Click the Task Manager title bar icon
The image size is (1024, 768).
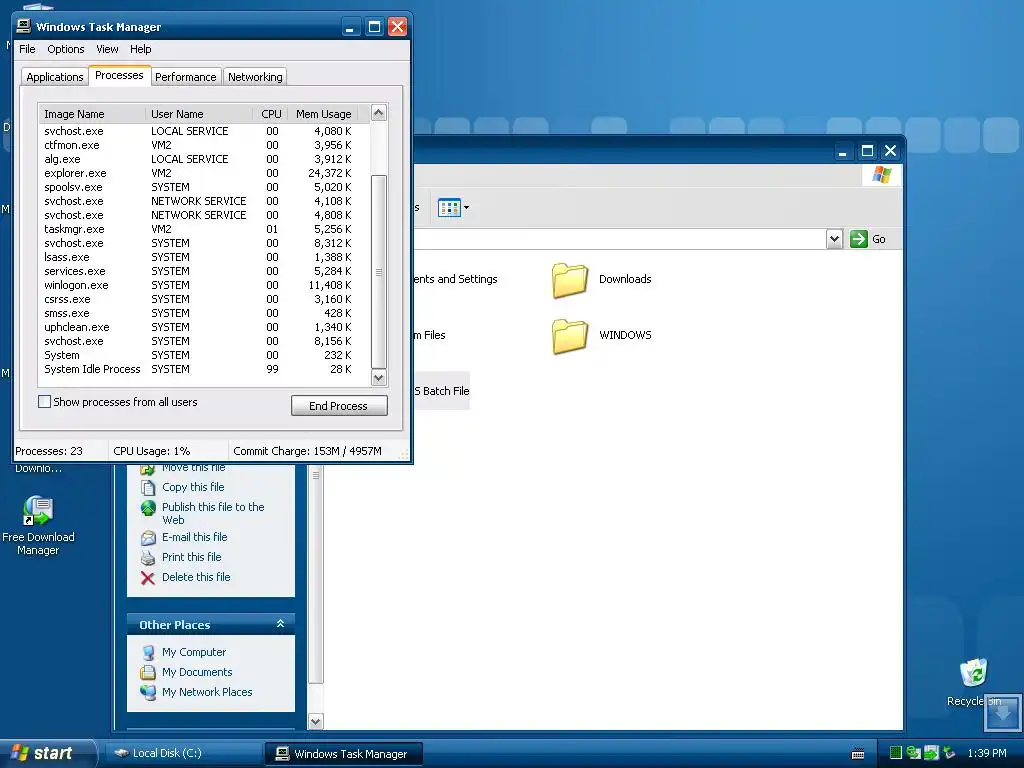tap(24, 26)
